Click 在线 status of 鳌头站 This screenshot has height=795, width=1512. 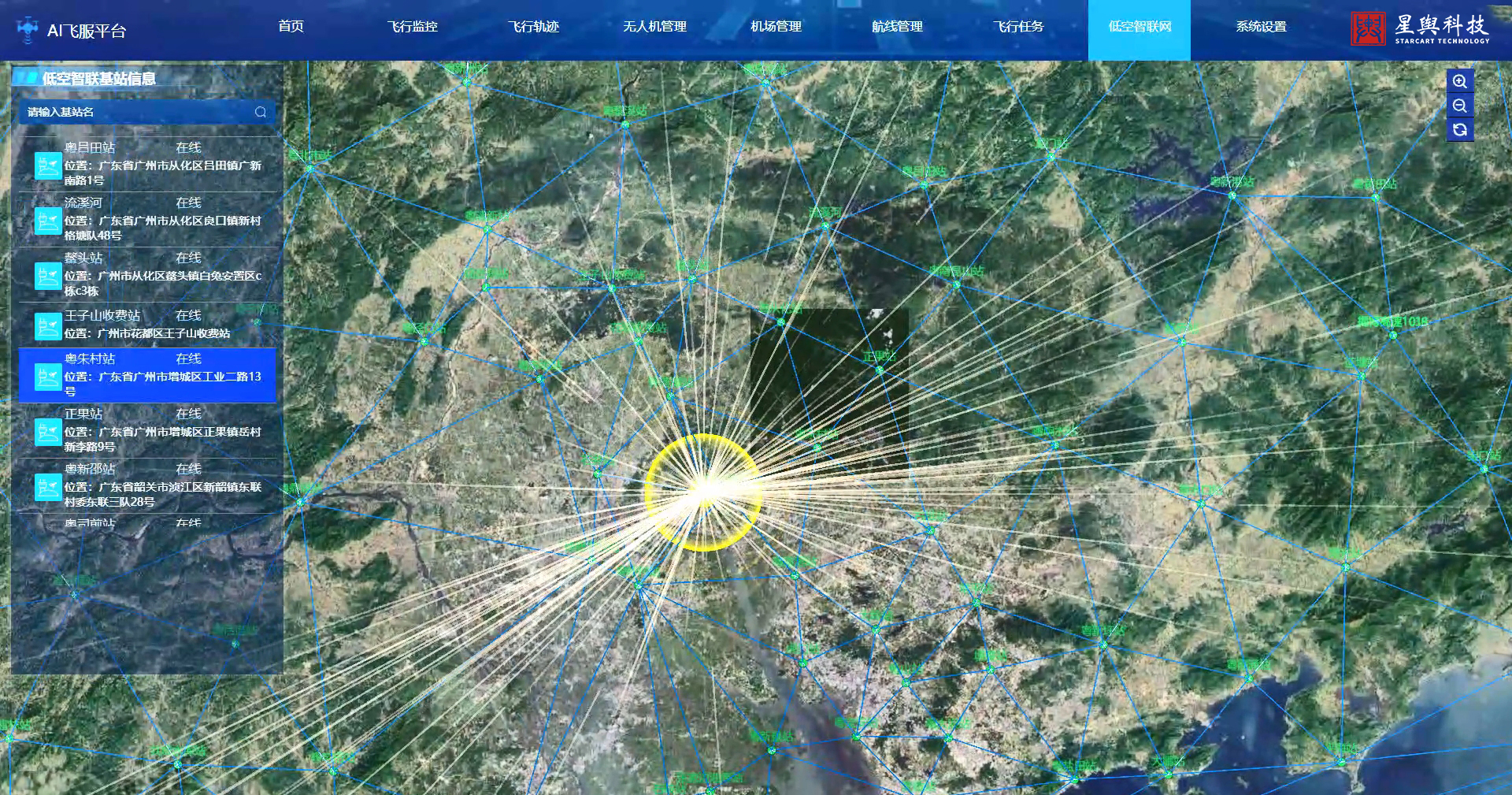(188, 258)
